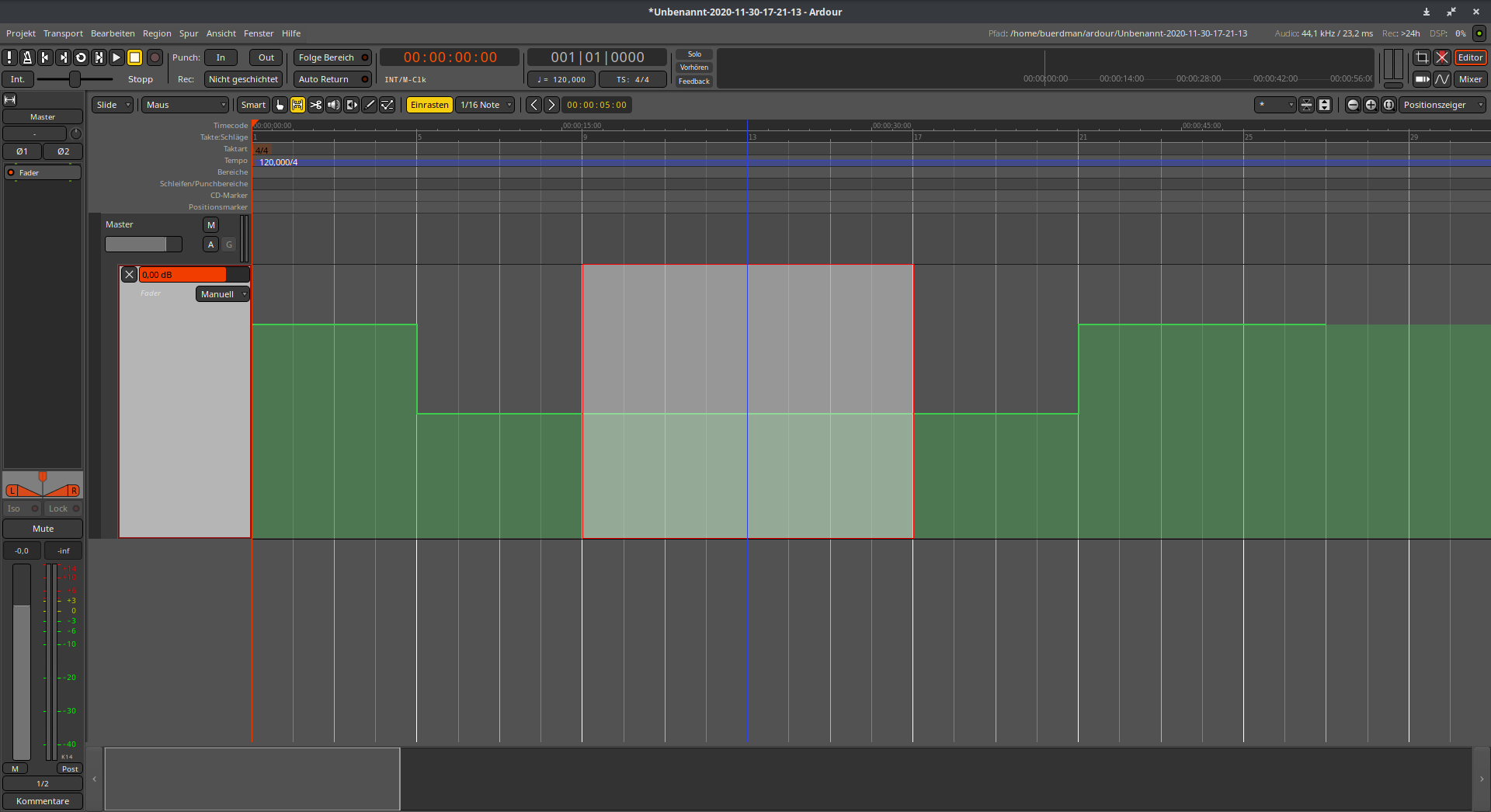Open the 1/16 Note grid dropdown
Screen dimensions: 1491x812
coord(485,105)
